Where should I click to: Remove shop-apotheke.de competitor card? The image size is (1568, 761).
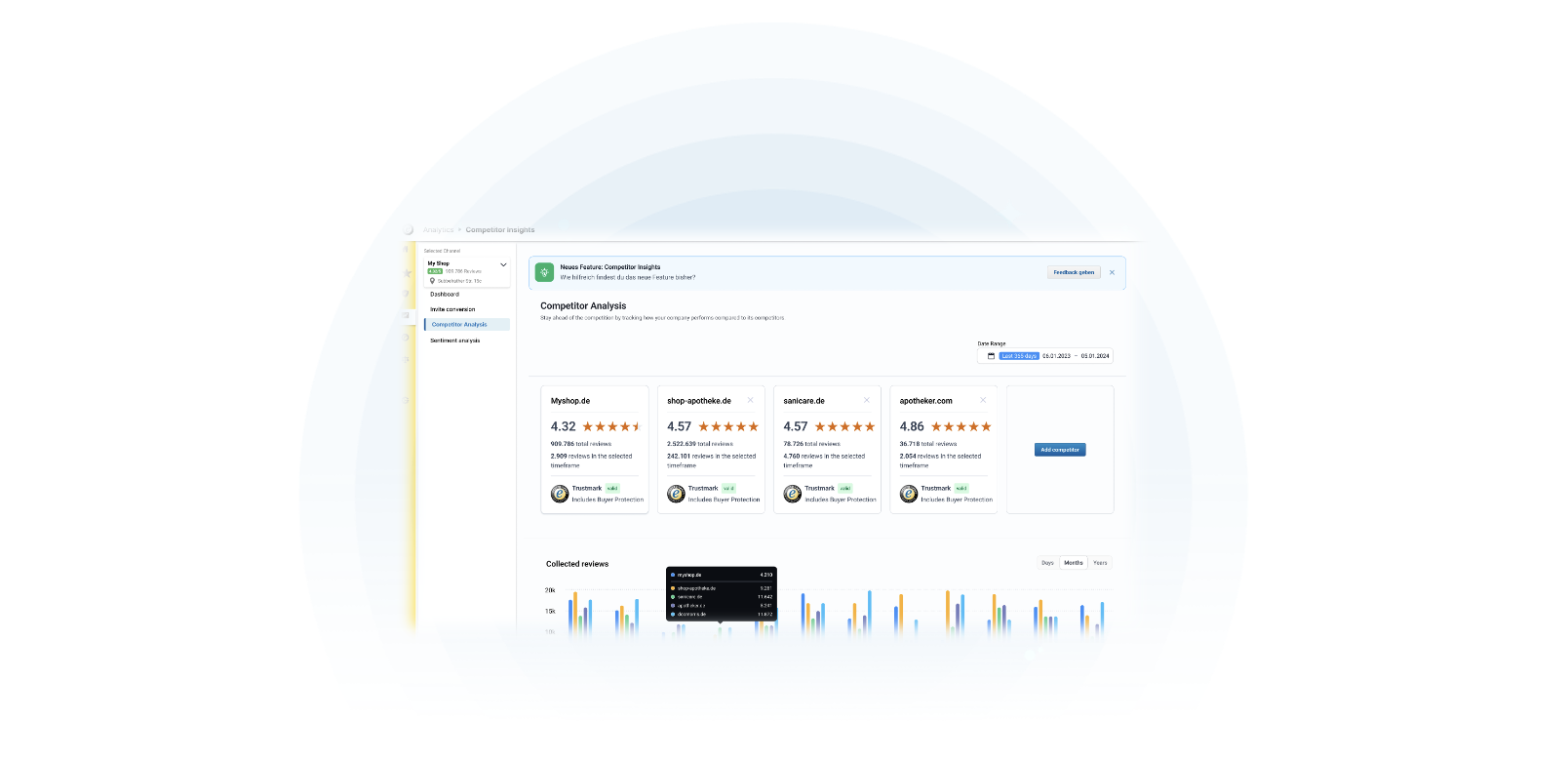click(x=750, y=400)
